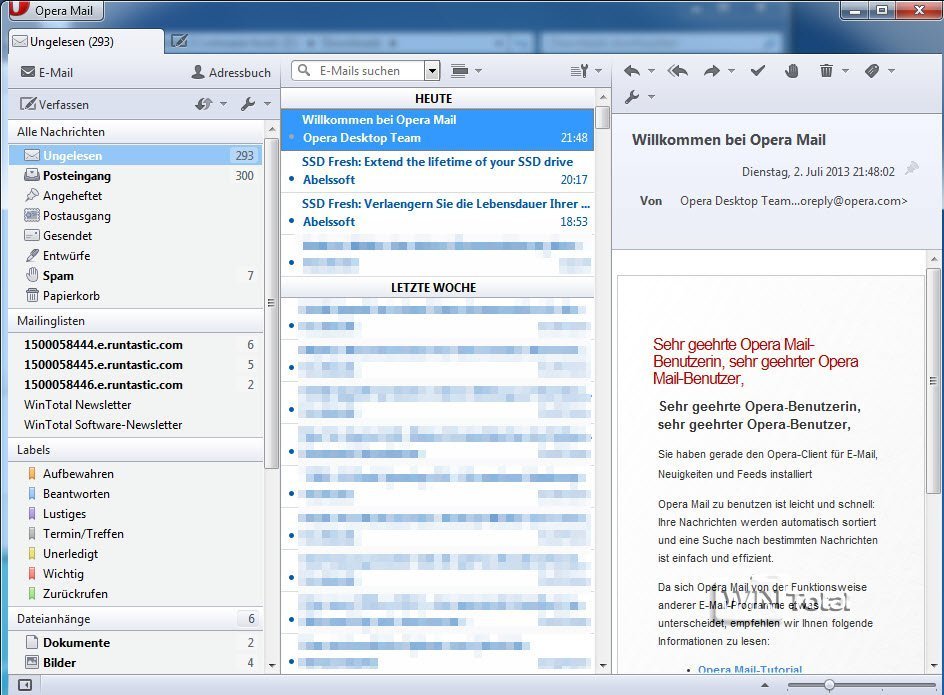Image resolution: width=944 pixels, height=695 pixels.
Task: Toggle unread dot on SSD Fresh 20:17 email
Action: click(x=291, y=180)
